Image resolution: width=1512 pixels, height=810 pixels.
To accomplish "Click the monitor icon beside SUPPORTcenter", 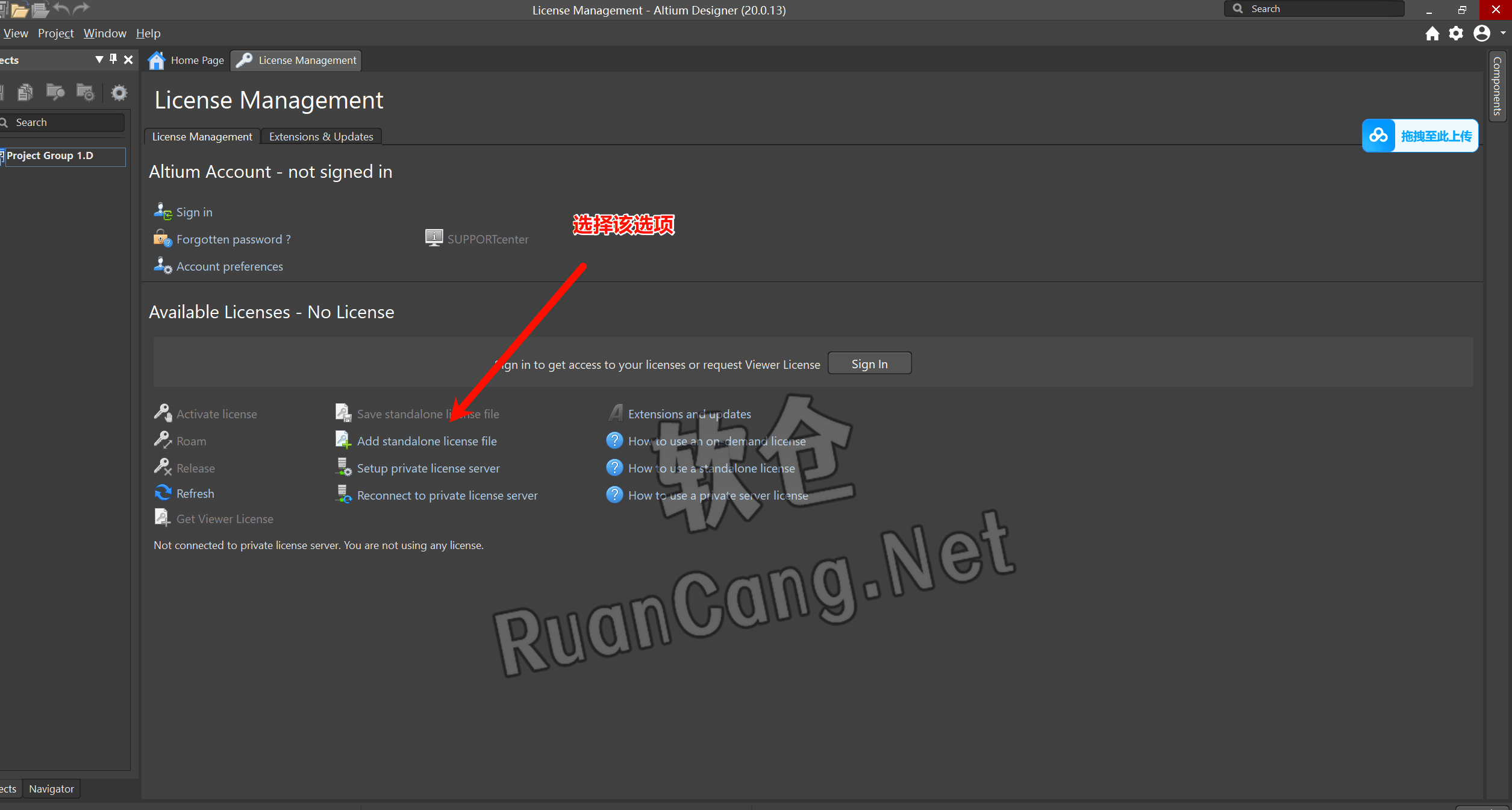I will pyautogui.click(x=434, y=238).
